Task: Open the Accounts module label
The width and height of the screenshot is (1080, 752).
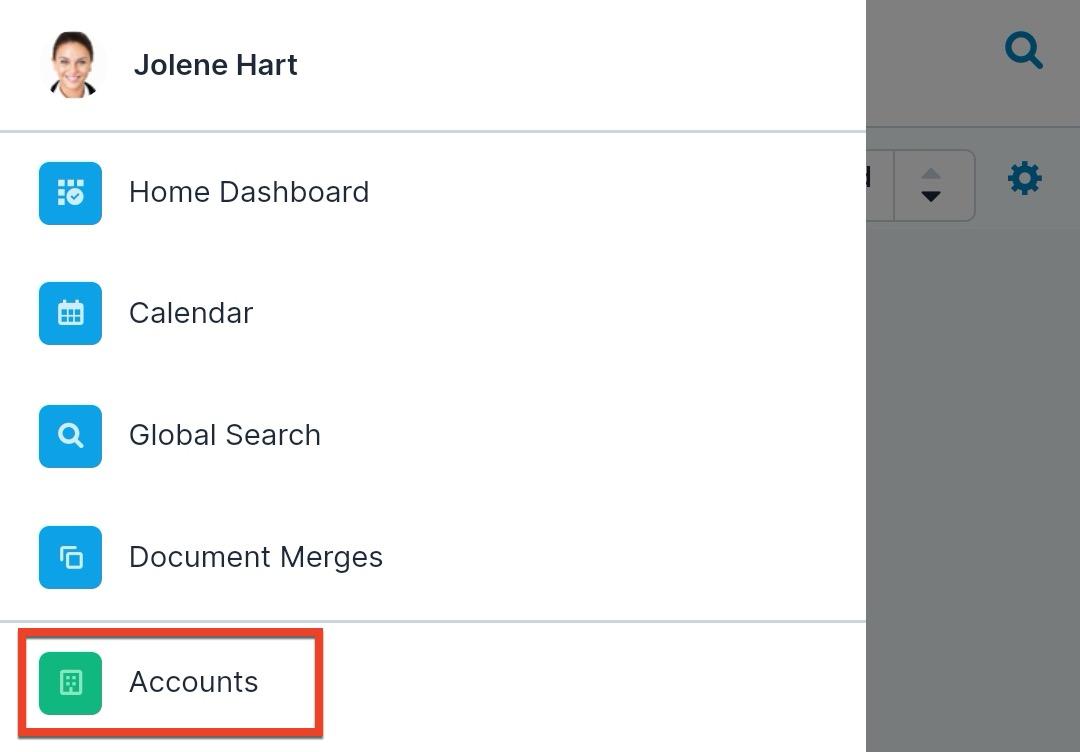Action: click(194, 682)
